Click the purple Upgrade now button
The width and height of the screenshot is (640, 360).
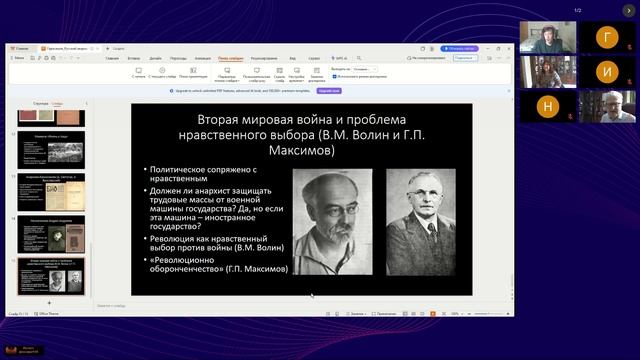click(x=329, y=91)
